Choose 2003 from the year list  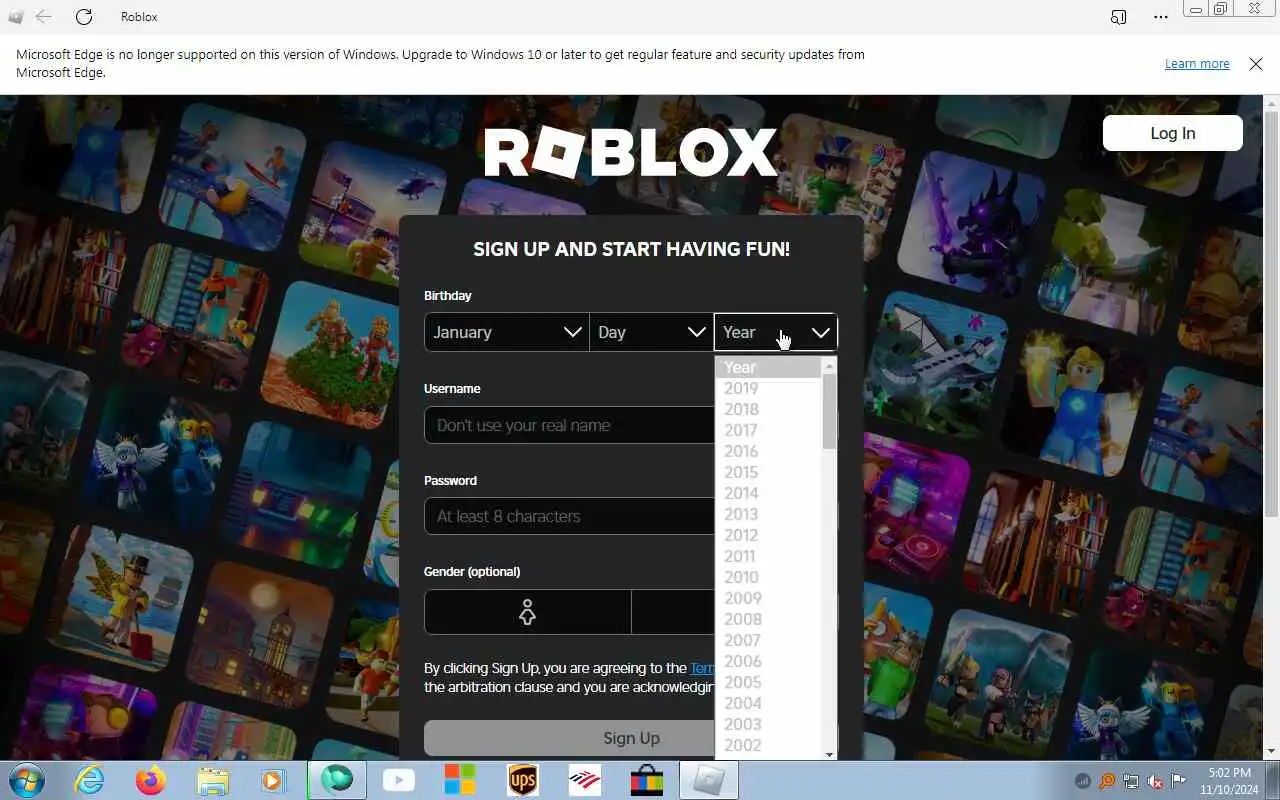(x=768, y=724)
